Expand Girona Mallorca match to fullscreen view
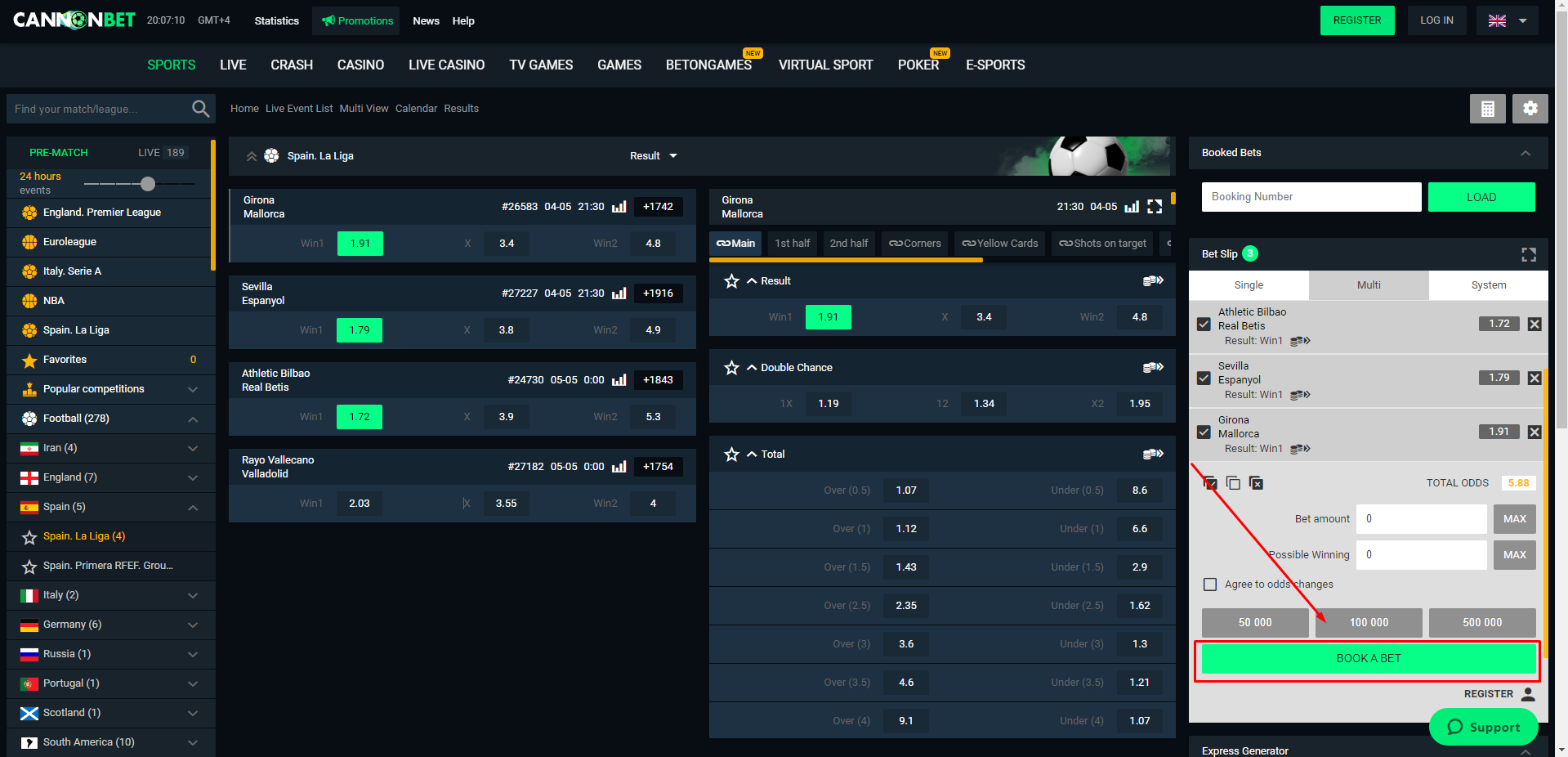 [1155, 207]
